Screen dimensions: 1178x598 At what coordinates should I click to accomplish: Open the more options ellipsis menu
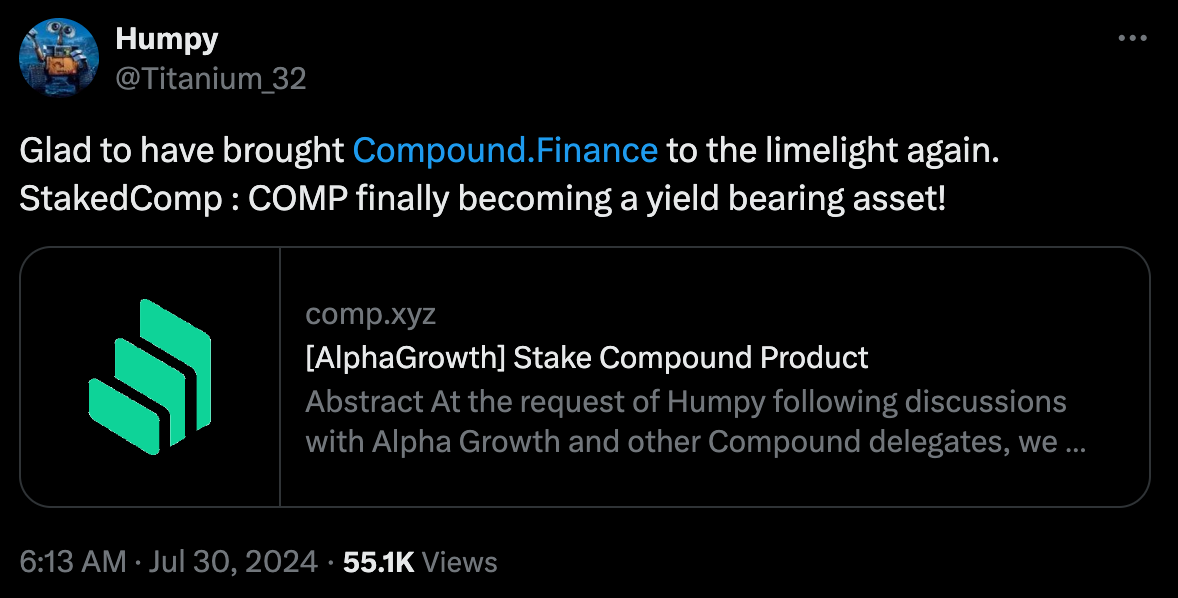click(1133, 36)
